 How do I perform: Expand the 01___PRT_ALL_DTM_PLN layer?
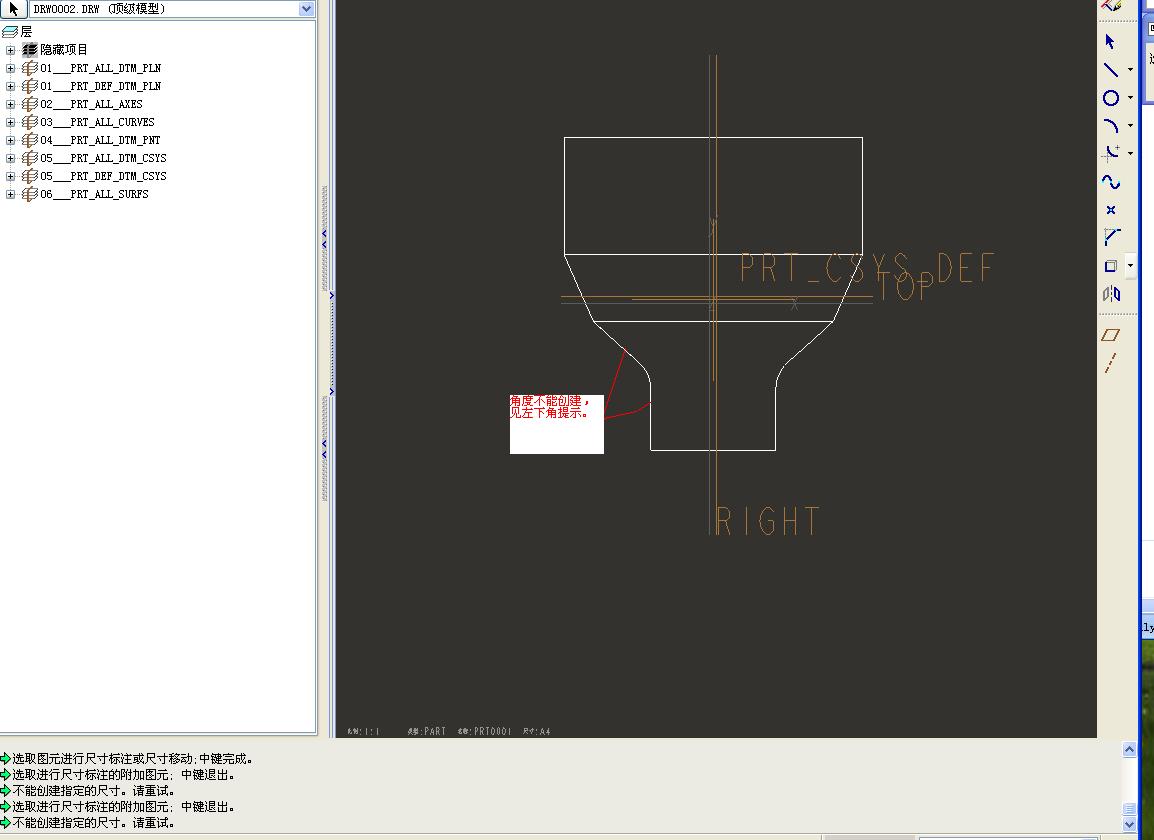pos(10,68)
